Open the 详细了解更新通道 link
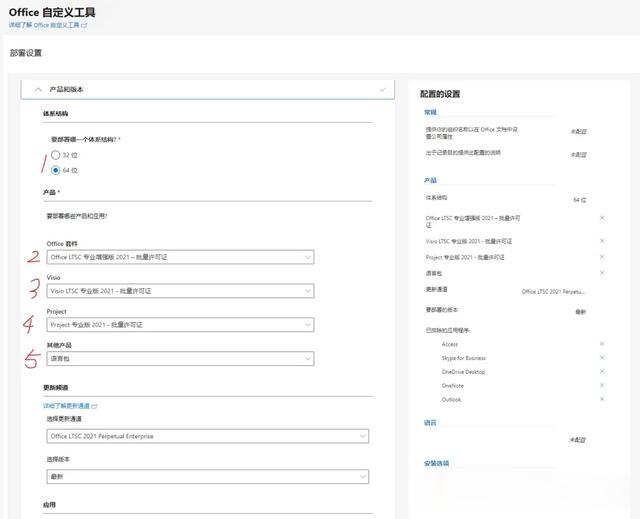This screenshot has width=640, height=519. coord(66,406)
